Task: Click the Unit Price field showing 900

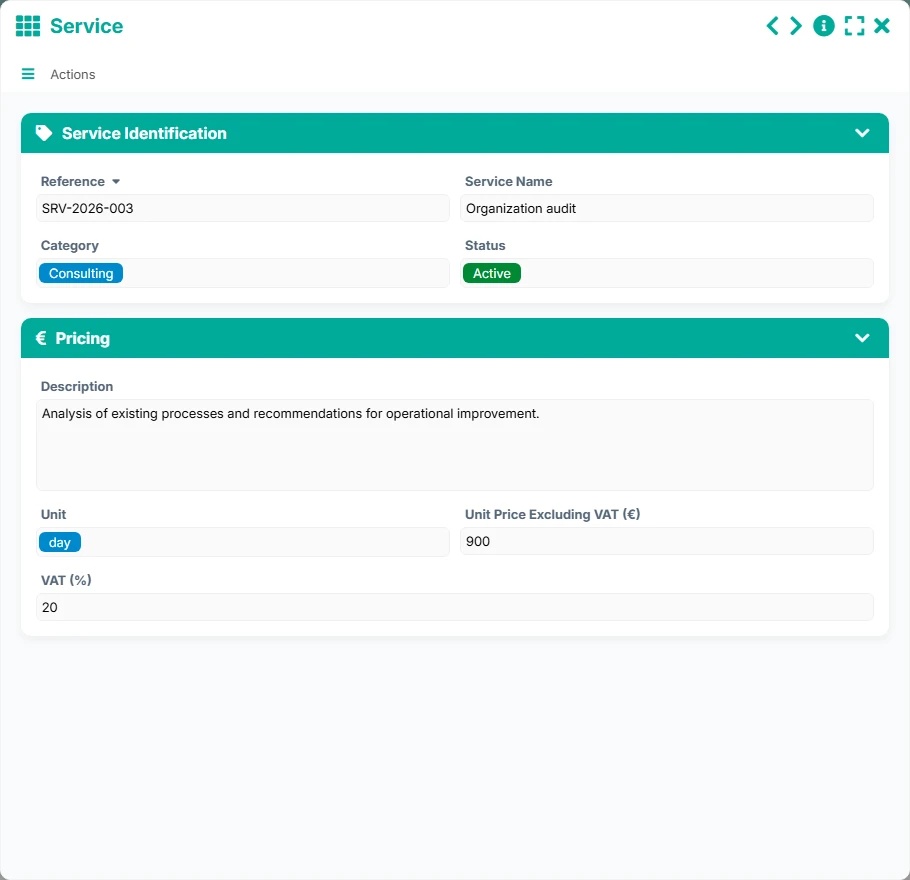Action: tap(666, 541)
